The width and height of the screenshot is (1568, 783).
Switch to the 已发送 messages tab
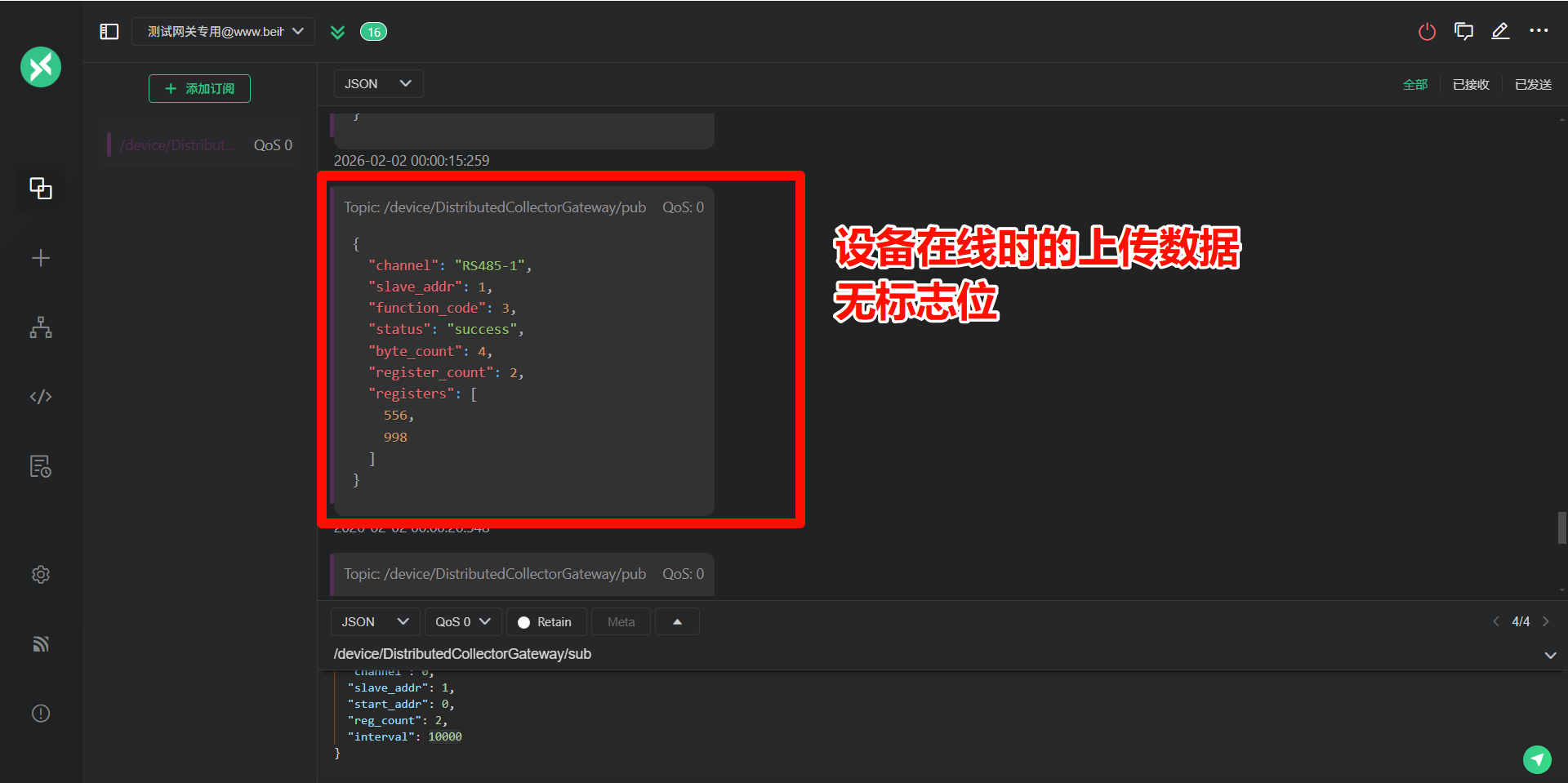click(x=1533, y=85)
